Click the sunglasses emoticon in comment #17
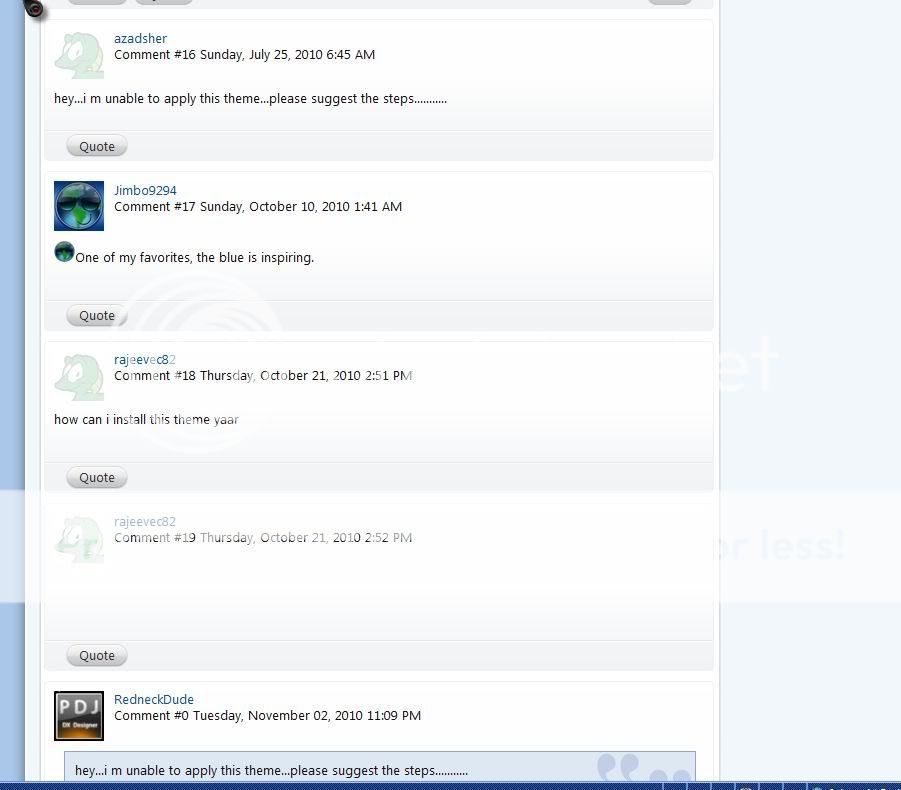Screen dimensions: 901x790 tap(64, 252)
